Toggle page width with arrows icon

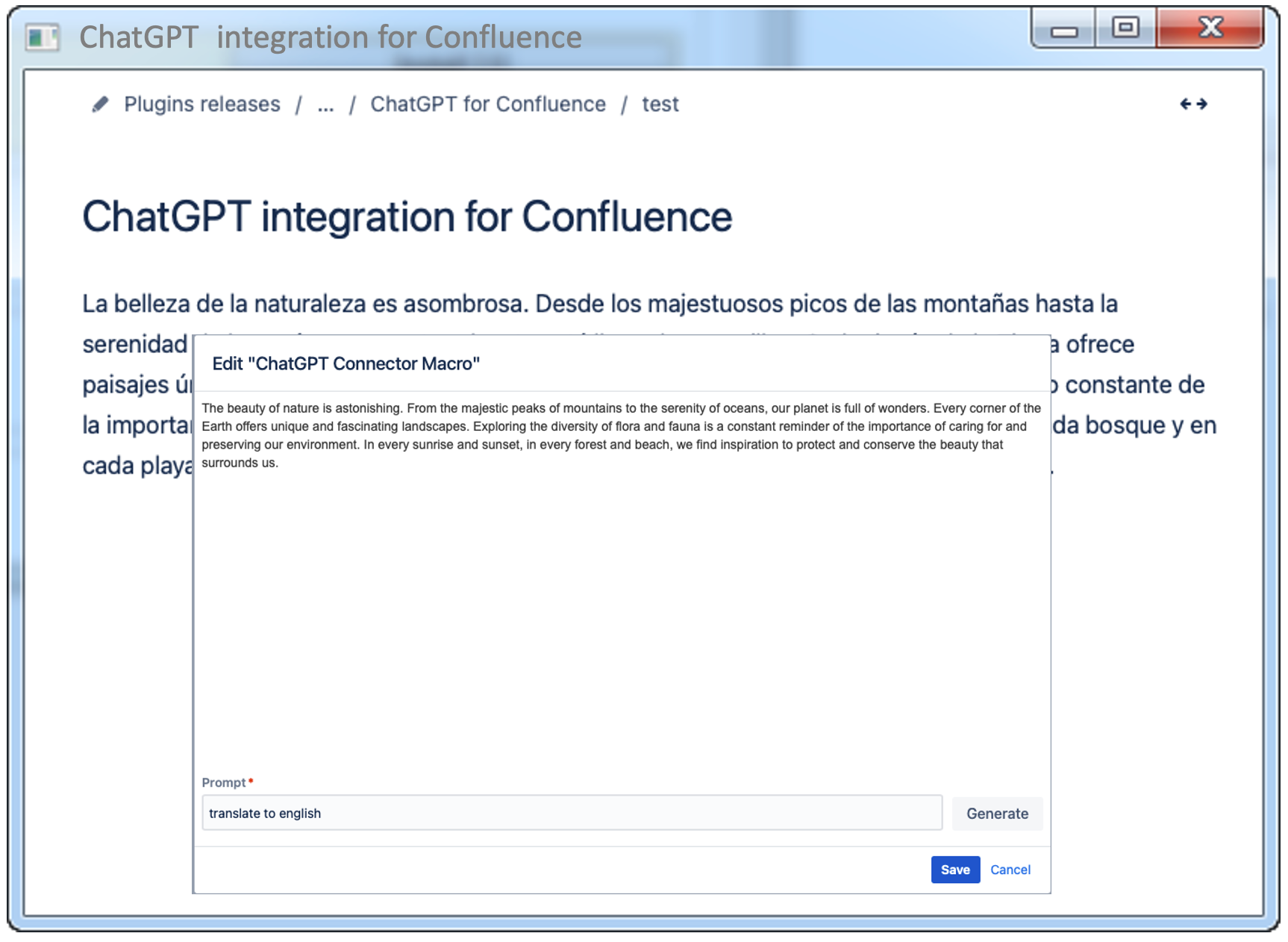click(x=1193, y=104)
